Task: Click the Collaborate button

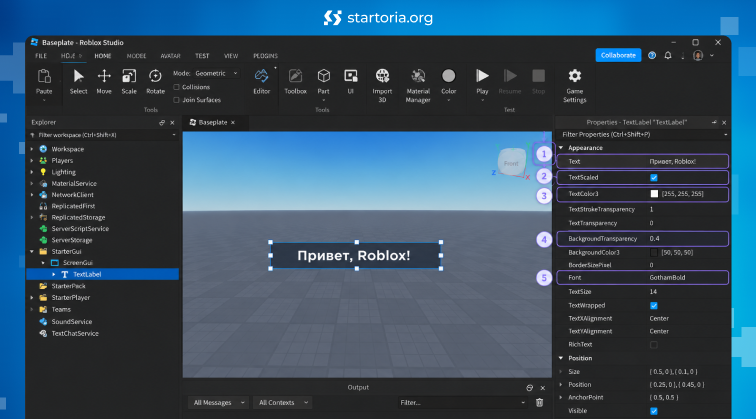Action: (x=618, y=55)
